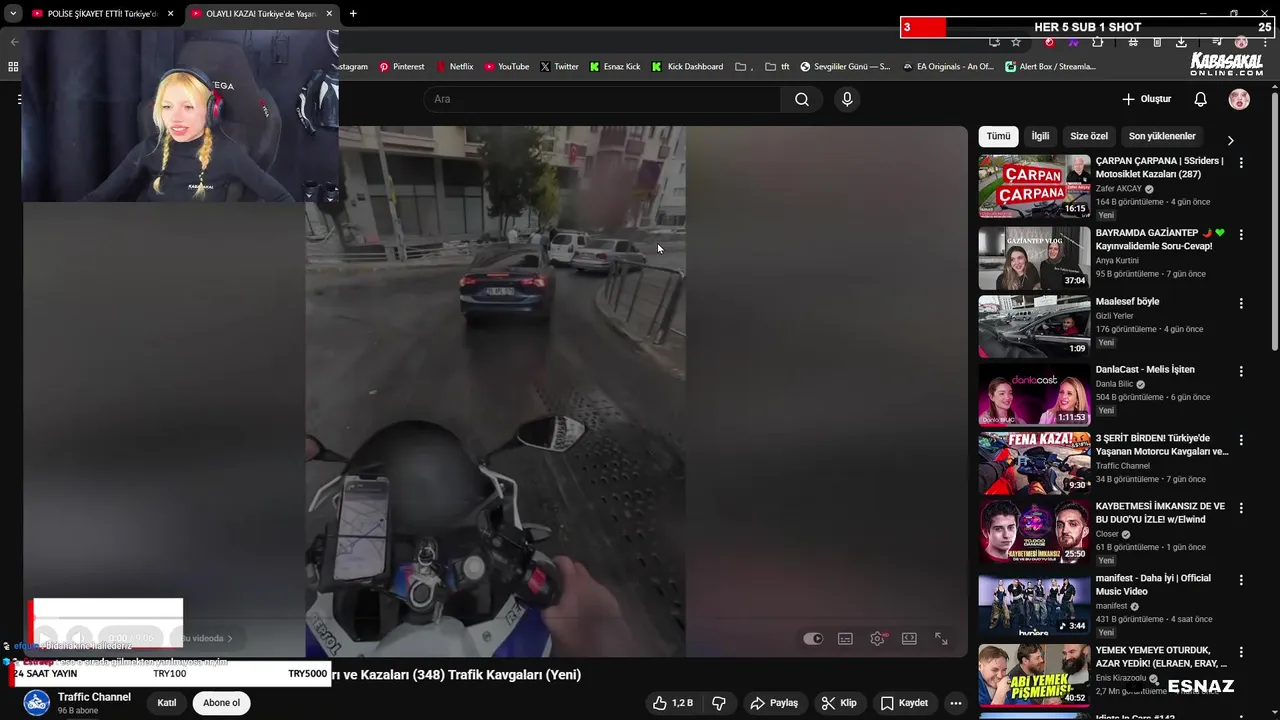Open options for BAYRAMDA GAZİANTEP video
The width and height of the screenshot is (1280, 720).
[x=1241, y=234]
